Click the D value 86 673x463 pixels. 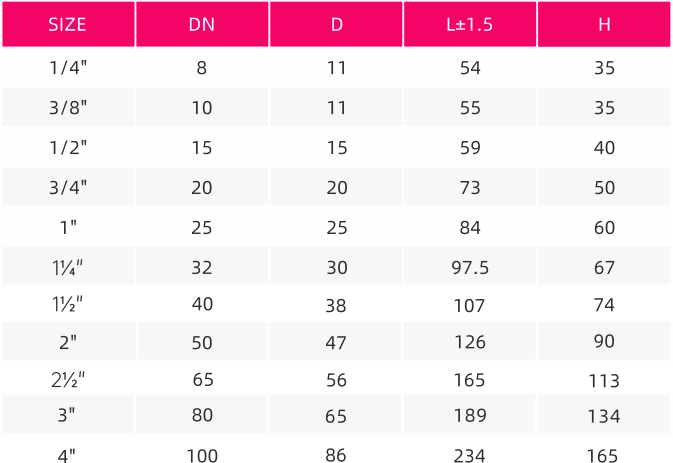pos(336,455)
